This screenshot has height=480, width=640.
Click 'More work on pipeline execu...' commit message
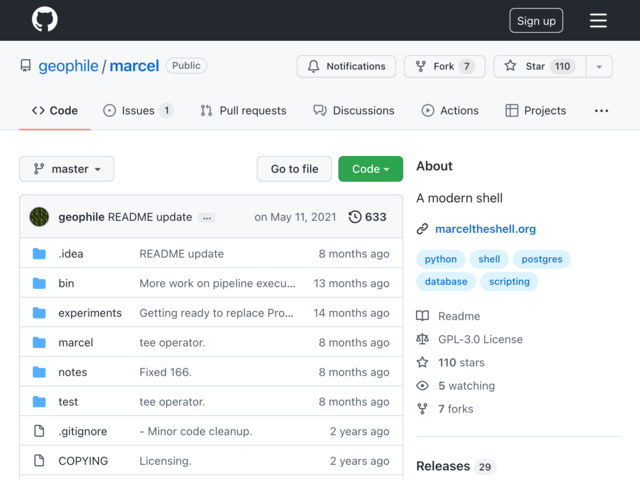[x=217, y=283]
